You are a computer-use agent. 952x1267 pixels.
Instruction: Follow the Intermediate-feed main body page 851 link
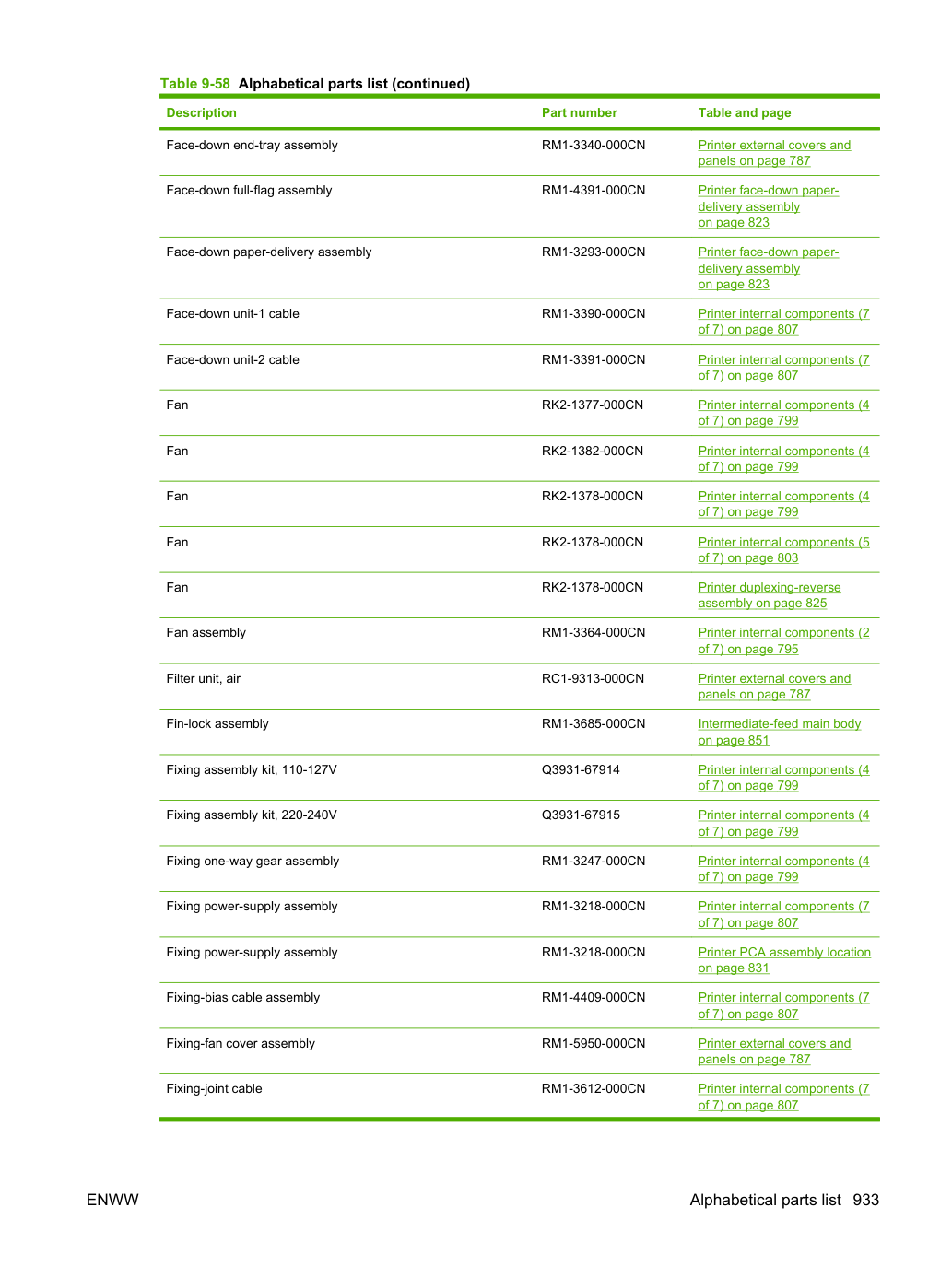coord(779,732)
